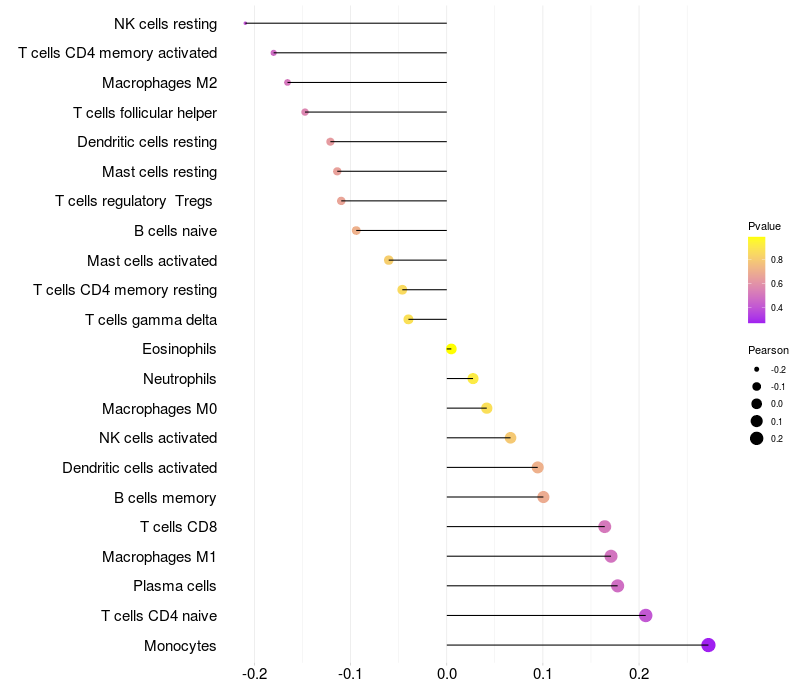Click the Neutrophils axis label
Screen dimensions: 800x700
coord(180,379)
